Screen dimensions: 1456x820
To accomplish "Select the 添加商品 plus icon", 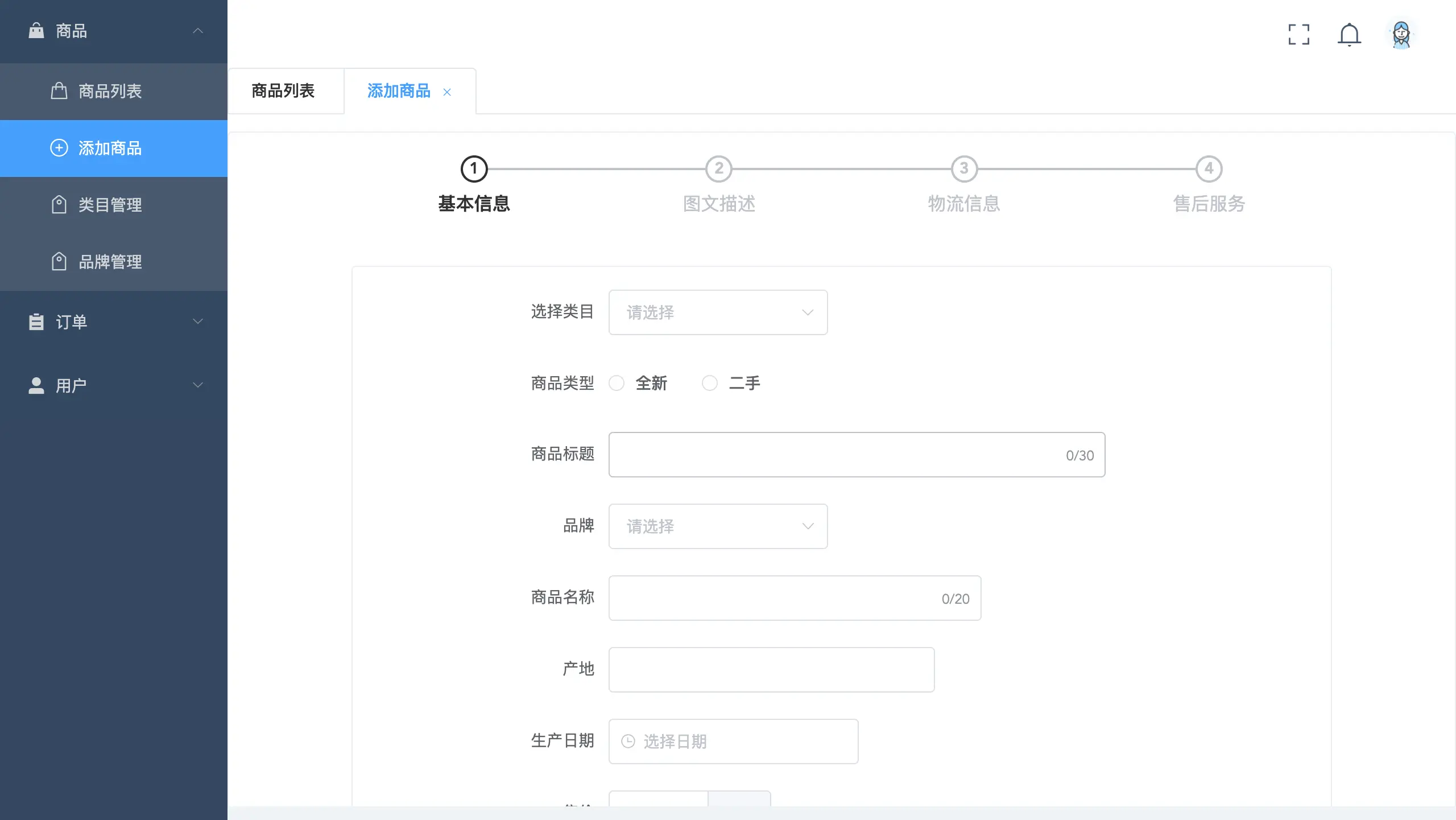I will [59, 148].
